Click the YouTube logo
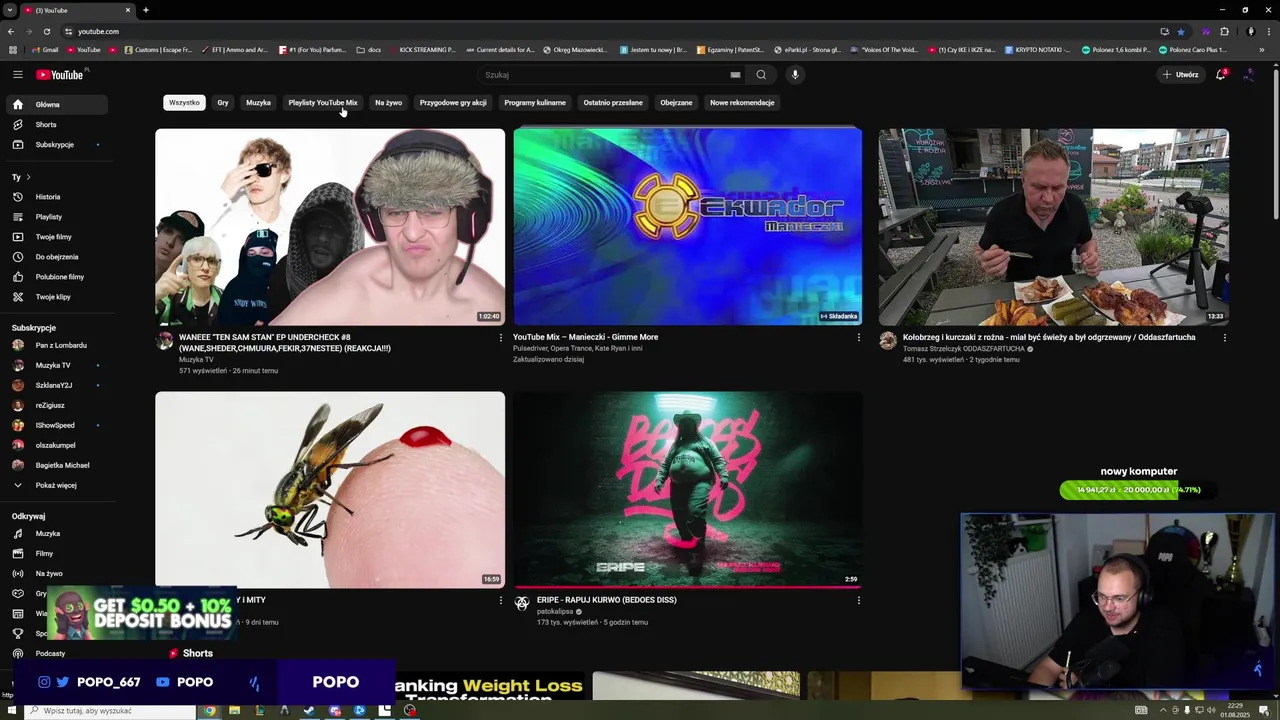The height and width of the screenshot is (720, 1280). pyautogui.click(x=60, y=74)
